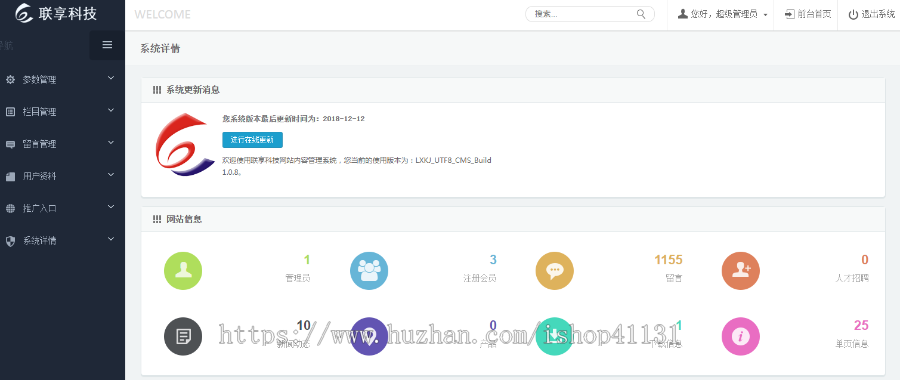The image size is (900, 380).
Task: Open the 栏目管理 sidebar menu
Action: 62,112
